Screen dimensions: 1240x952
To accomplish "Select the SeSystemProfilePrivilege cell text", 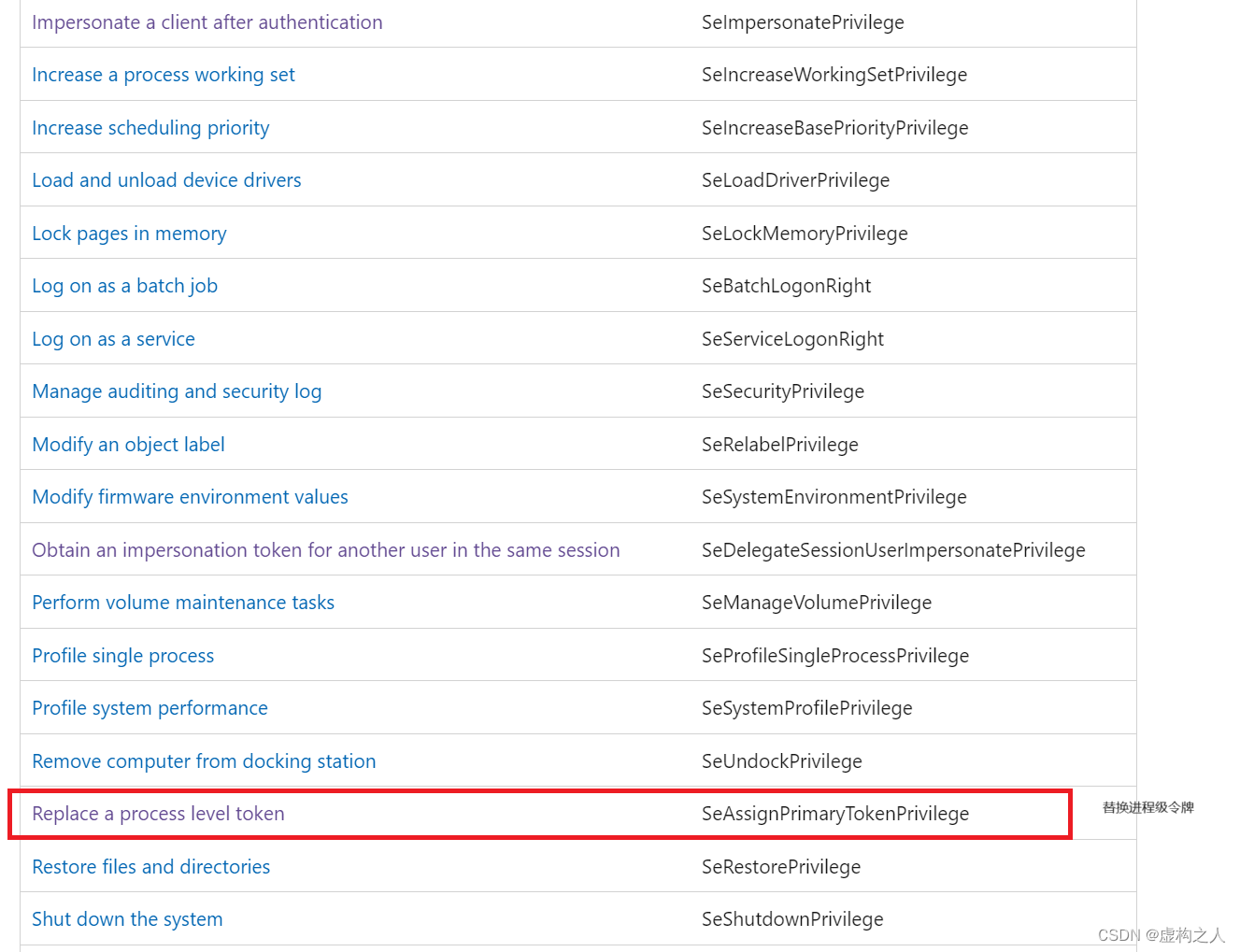I will coord(807,708).
